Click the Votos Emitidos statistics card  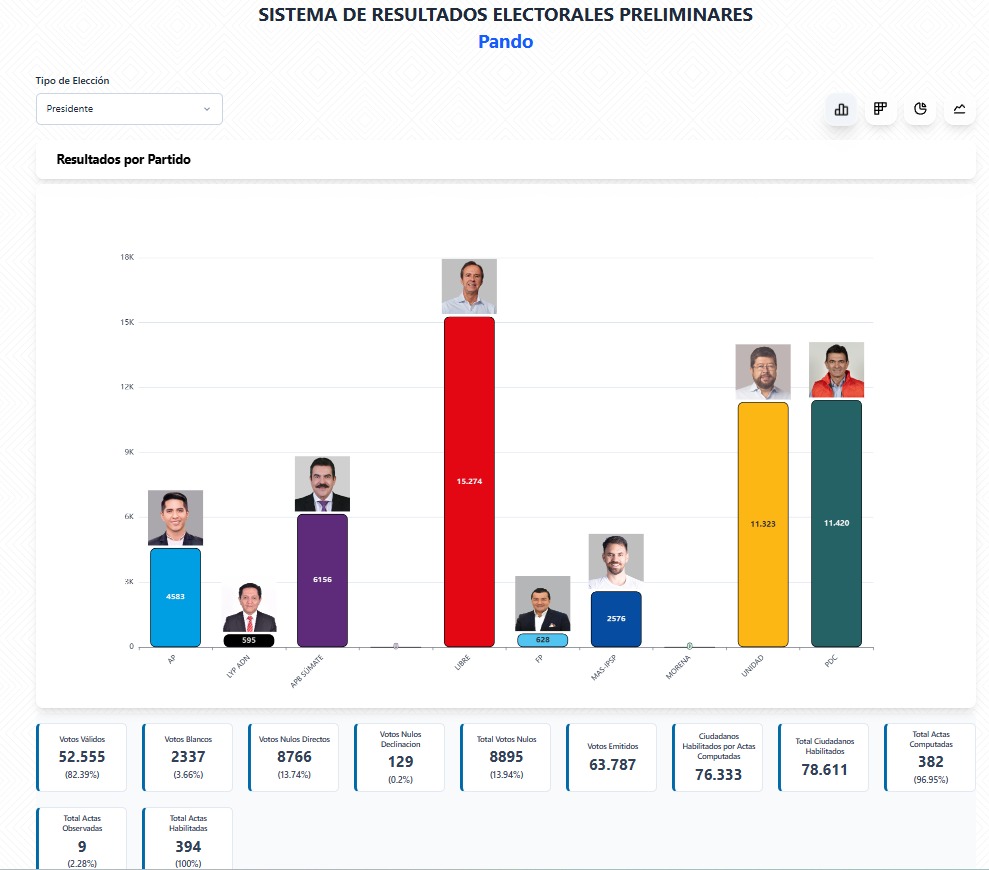(x=611, y=757)
